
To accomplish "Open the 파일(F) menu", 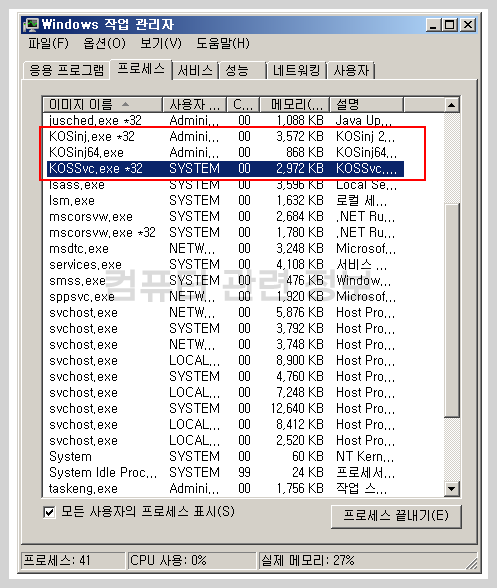I will tap(48, 44).
